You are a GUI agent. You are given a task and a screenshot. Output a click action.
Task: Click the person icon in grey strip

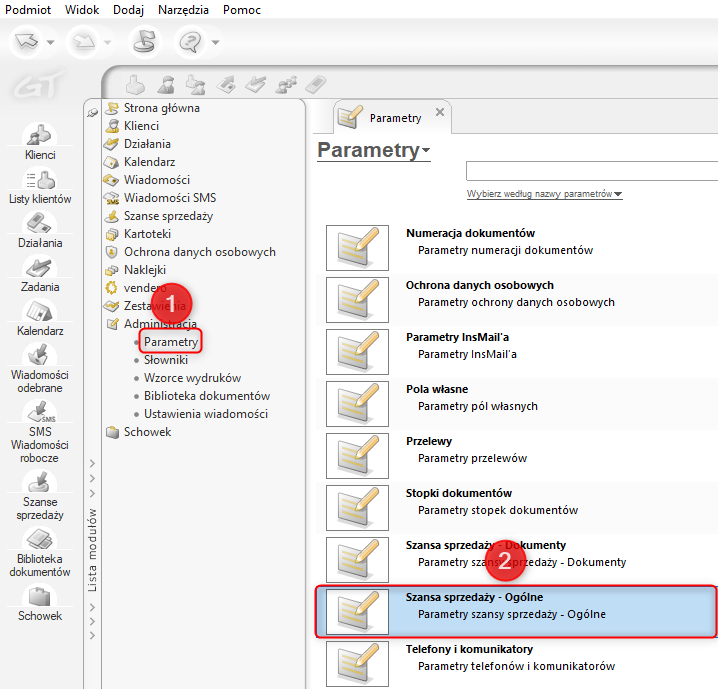pos(166,84)
